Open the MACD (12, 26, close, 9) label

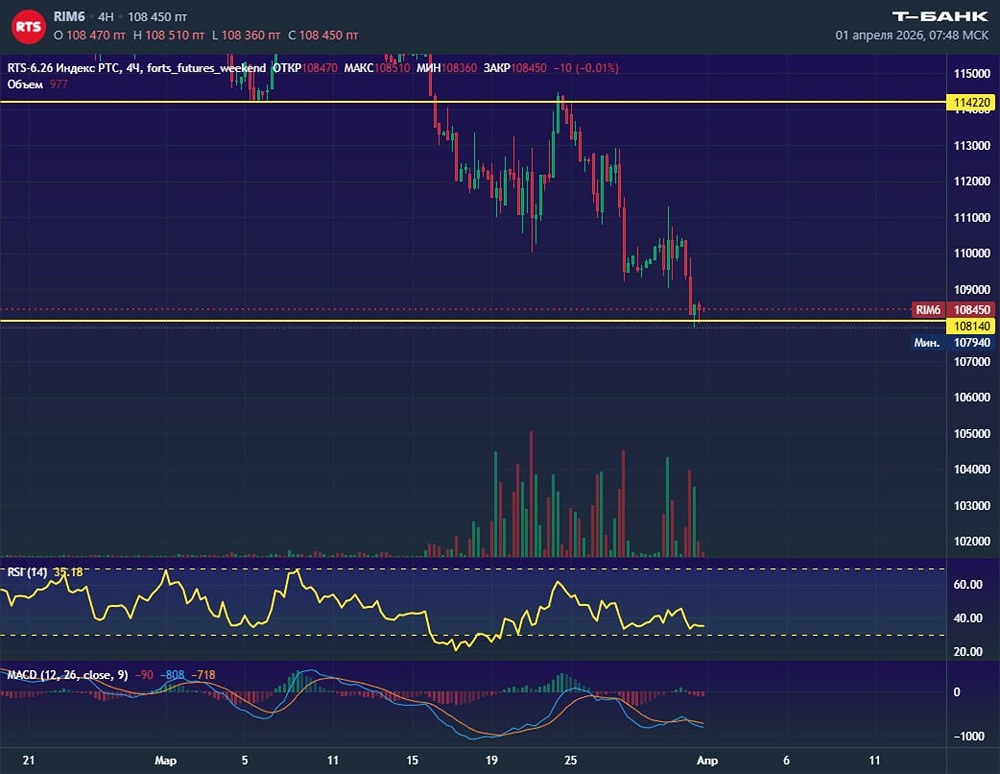(64, 675)
